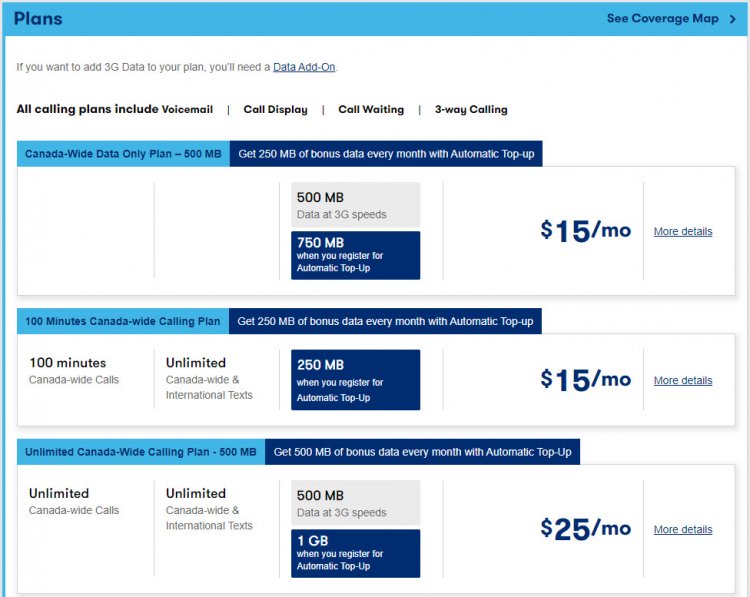
Task: Click the 250 MB Automatic Top-Up box
Action: [355, 380]
